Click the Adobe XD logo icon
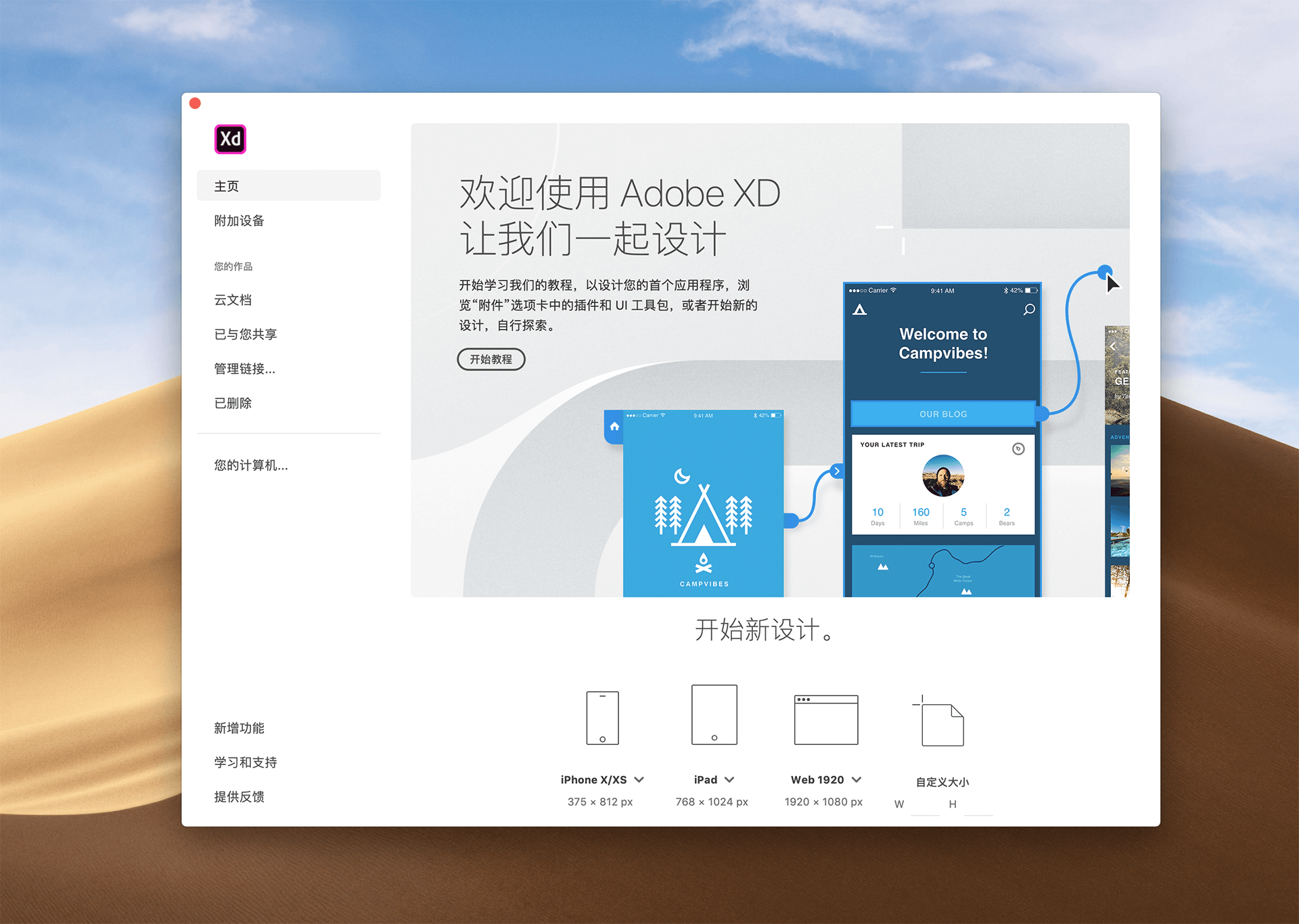 [x=230, y=139]
